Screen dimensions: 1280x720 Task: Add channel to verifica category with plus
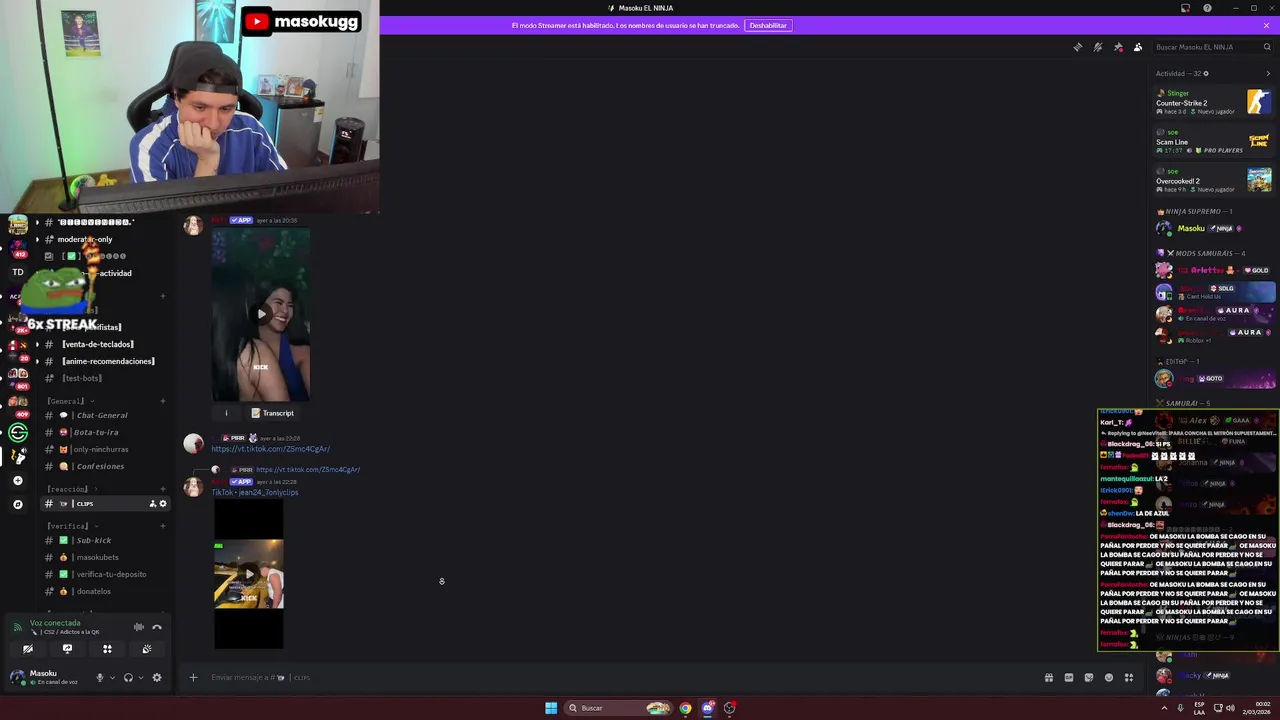click(x=163, y=526)
